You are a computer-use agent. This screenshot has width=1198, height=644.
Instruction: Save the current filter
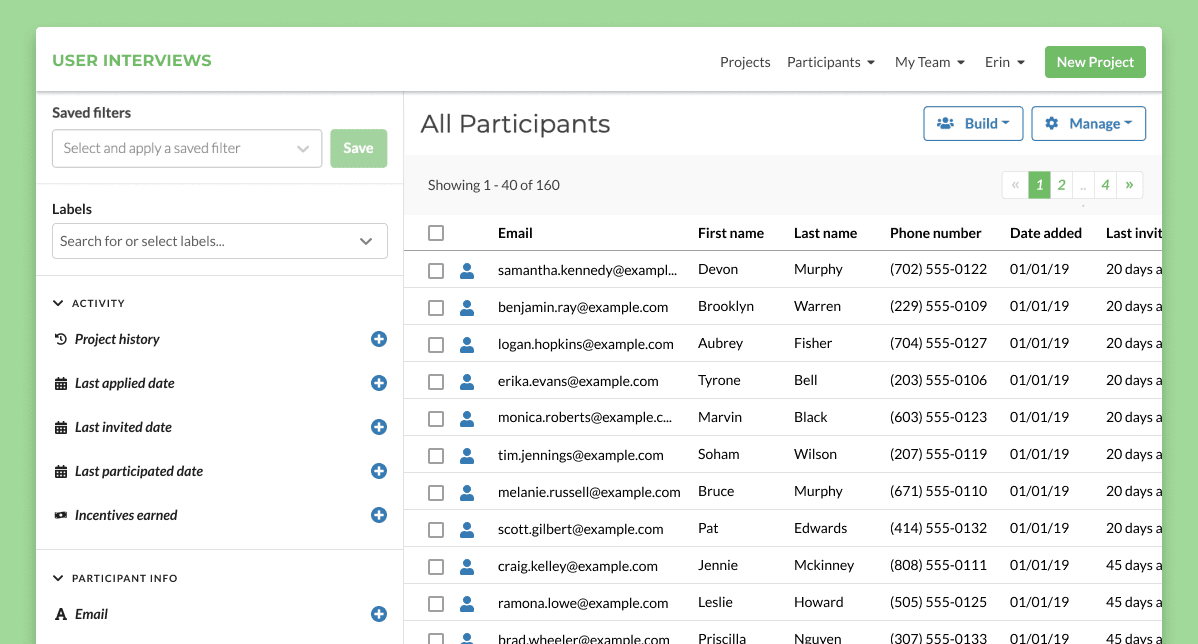click(358, 148)
